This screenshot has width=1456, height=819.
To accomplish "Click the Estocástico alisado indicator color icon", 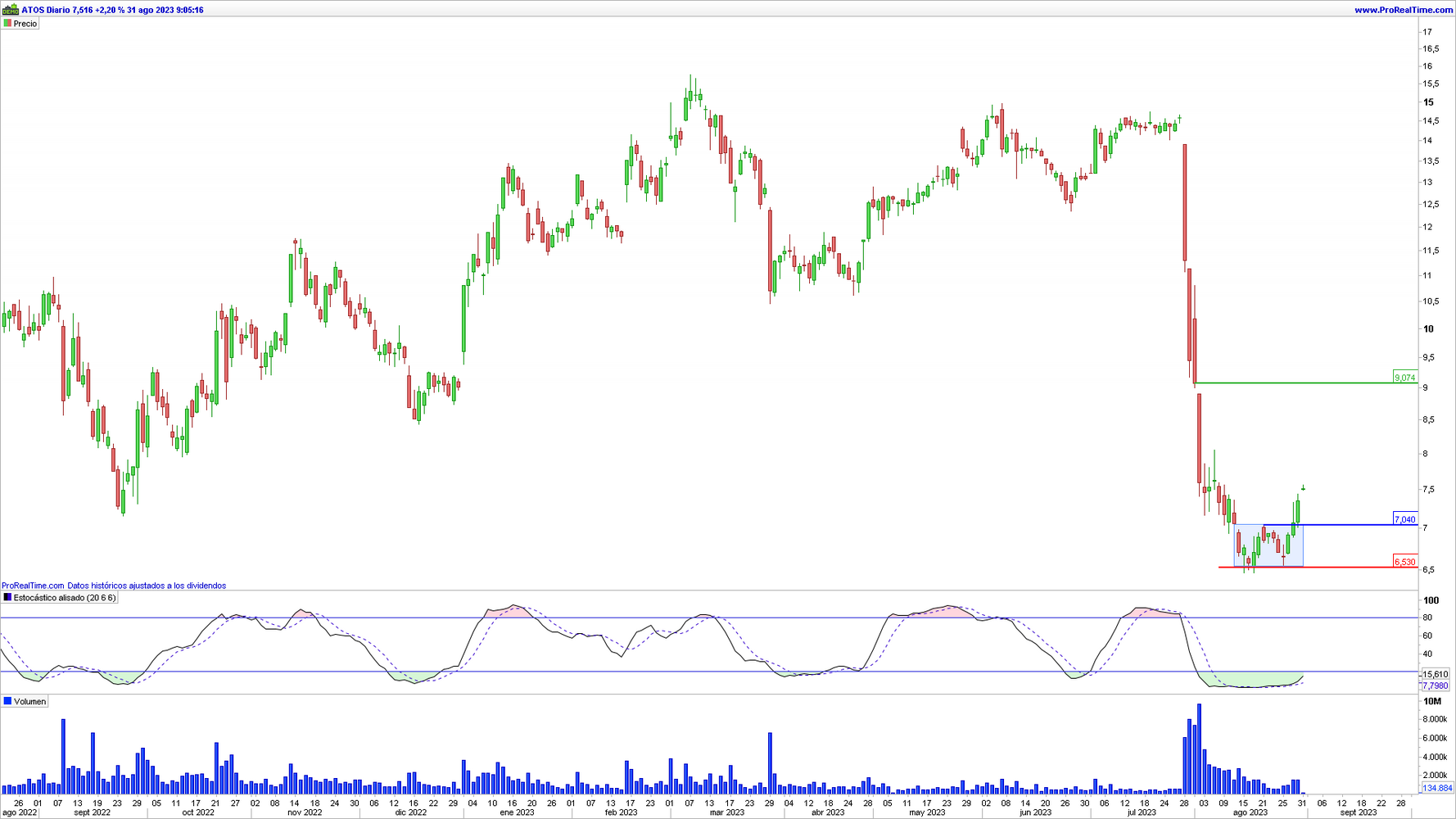I will [7, 598].
